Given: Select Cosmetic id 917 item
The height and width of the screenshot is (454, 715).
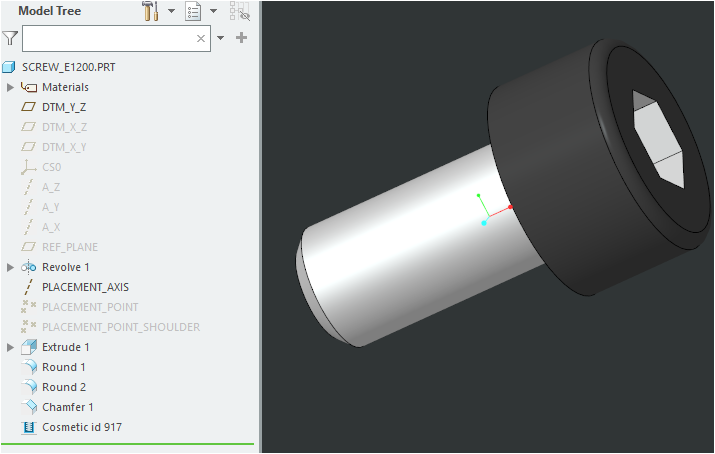Looking at the screenshot, I should pyautogui.click(x=82, y=427).
